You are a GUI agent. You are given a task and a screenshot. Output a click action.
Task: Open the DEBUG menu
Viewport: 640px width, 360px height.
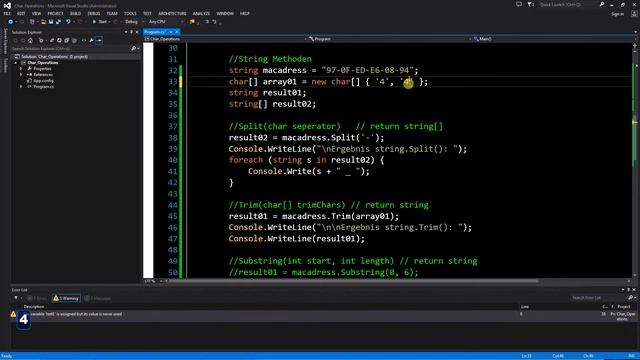click(x=93, y=13)
